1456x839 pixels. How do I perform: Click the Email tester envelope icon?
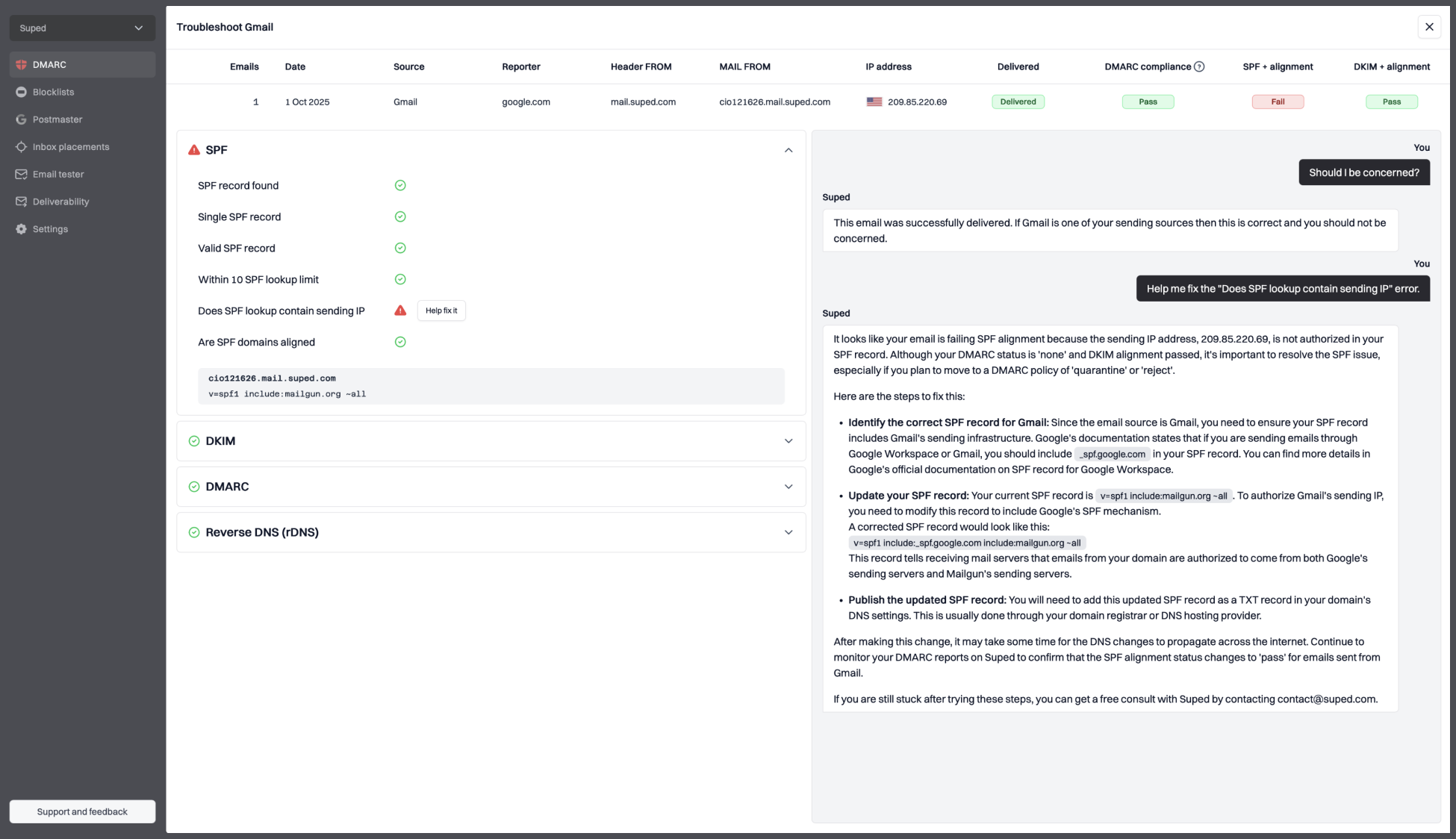[21, 175]
